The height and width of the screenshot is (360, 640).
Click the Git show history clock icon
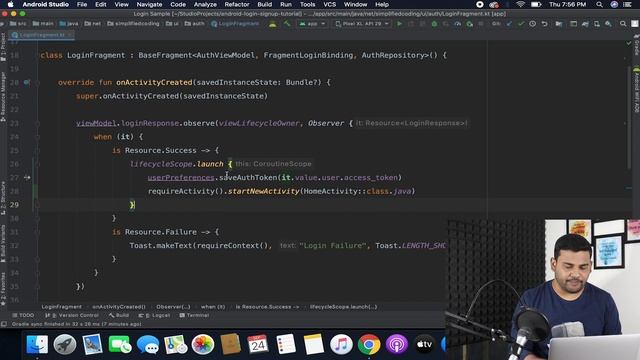pos(533,24)
